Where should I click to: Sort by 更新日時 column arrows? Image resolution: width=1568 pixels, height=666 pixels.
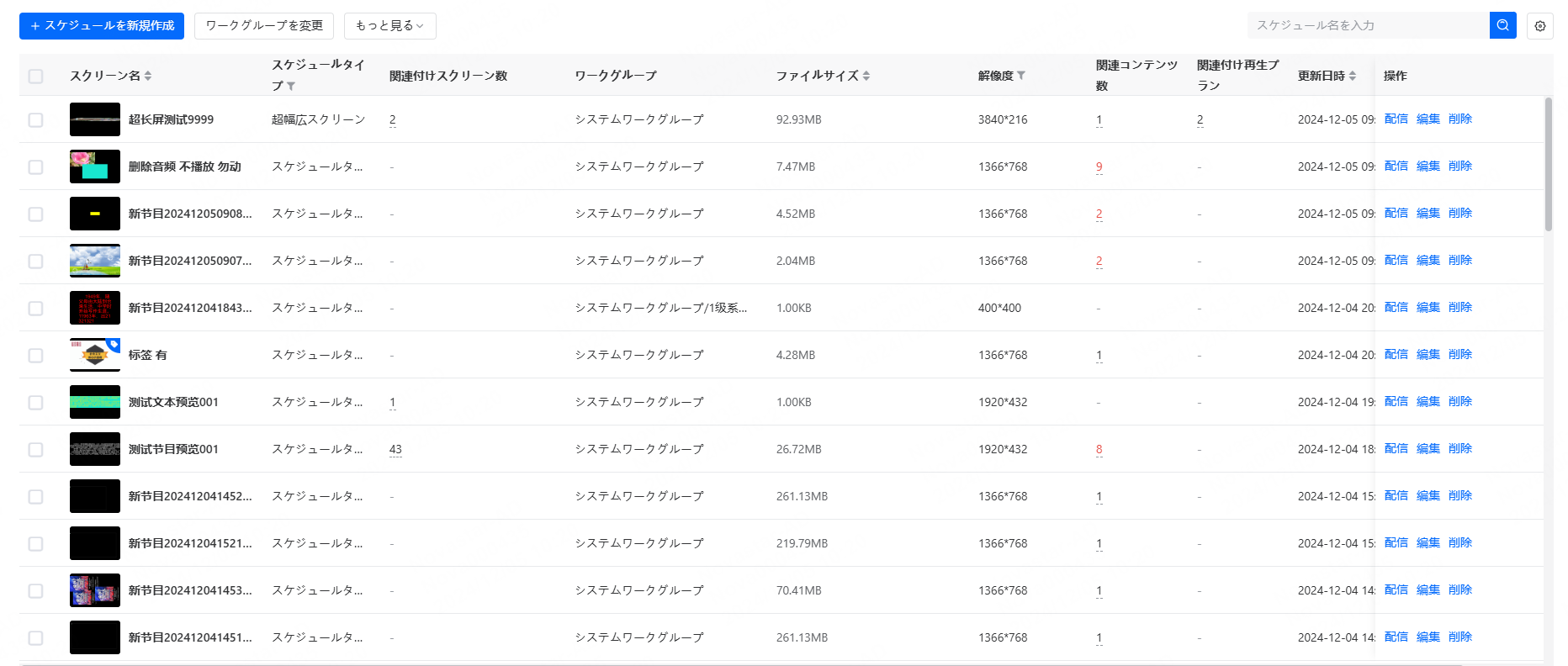[1353, 76]
